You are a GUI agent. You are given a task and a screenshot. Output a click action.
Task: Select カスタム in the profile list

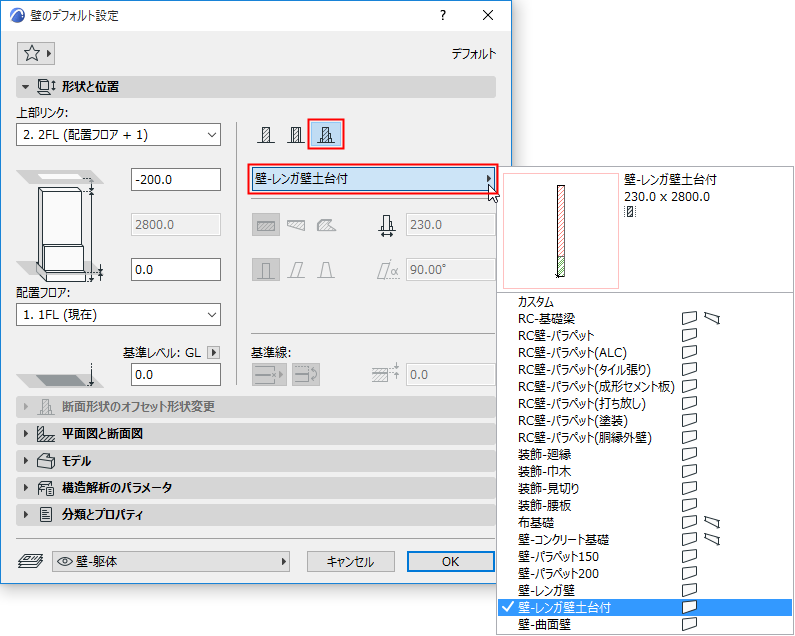(x=644, y=302)
